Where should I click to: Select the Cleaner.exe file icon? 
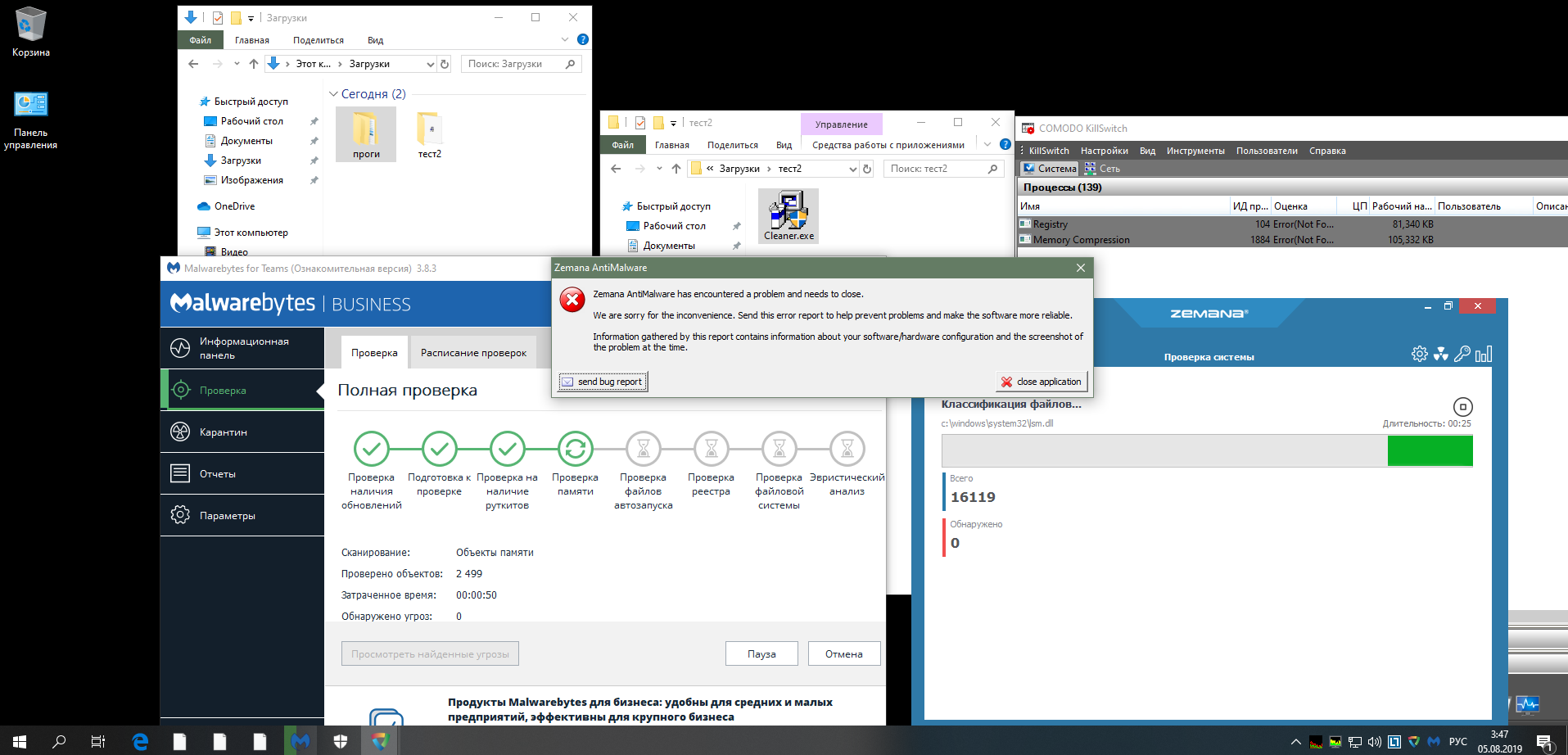tap(789, 216)
